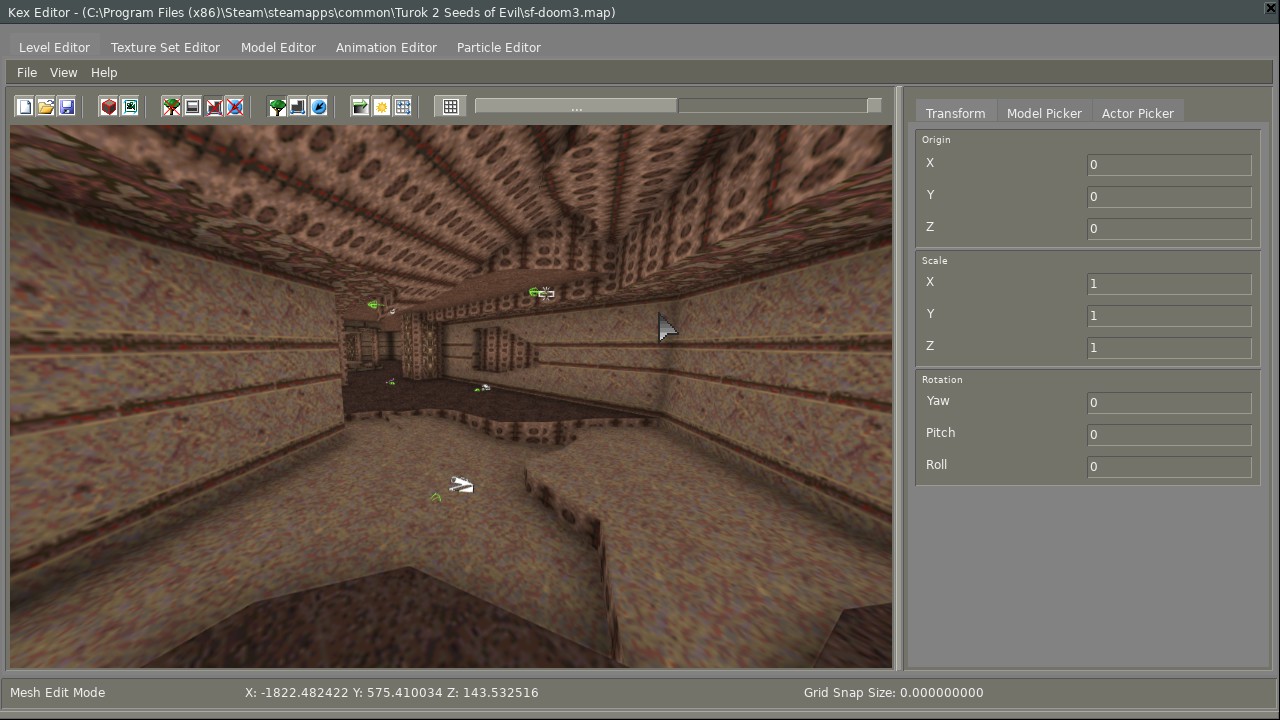1280x720 pixels.
Task: Click the Rotation Yaw input field
Action: pyautogui.click(x=1168, y=403)
